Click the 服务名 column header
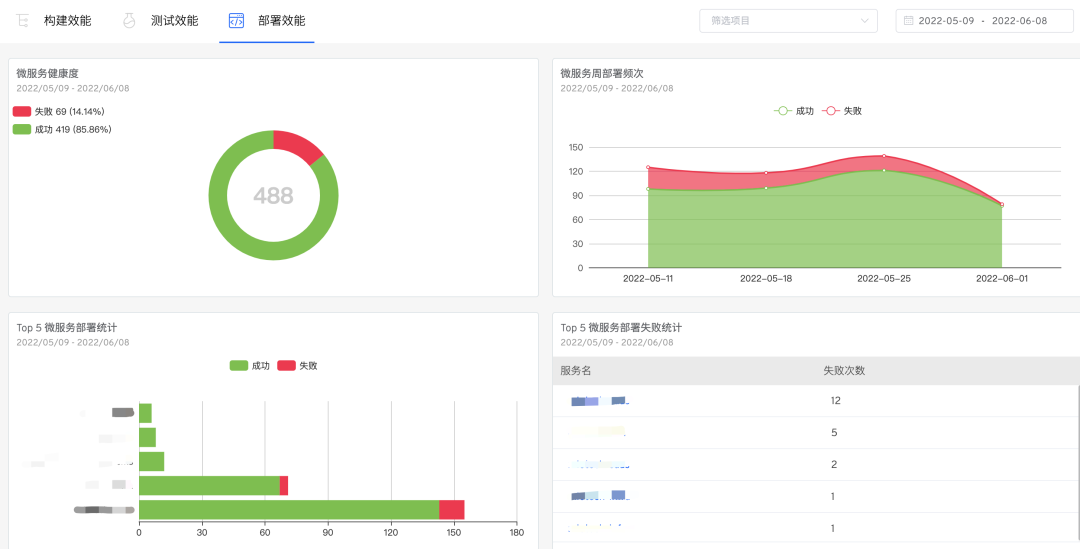This screenshot has height=549, width=1080. (x=576, y=371)
